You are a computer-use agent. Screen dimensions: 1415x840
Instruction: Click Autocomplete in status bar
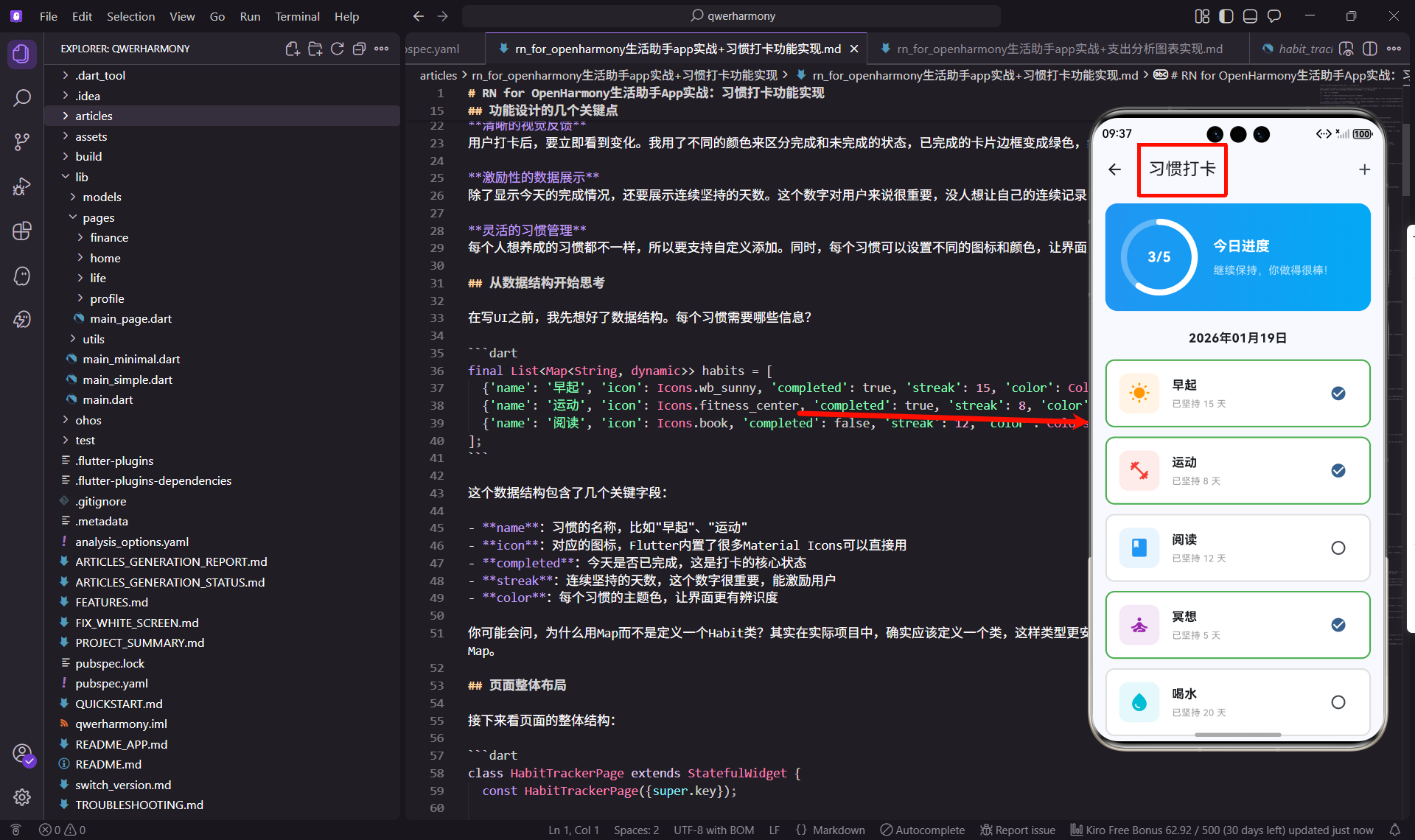click(923, 830)
